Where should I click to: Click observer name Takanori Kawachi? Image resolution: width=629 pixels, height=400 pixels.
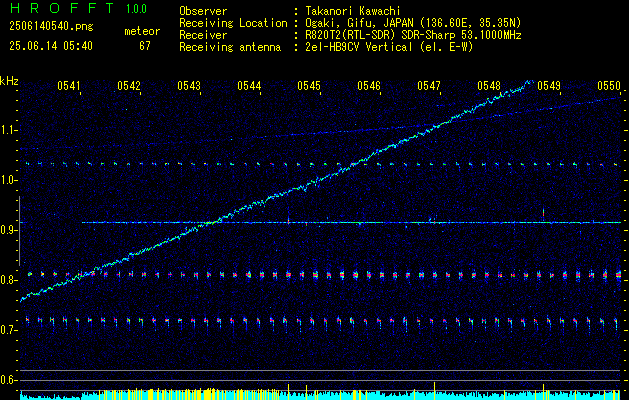[352, 11]
